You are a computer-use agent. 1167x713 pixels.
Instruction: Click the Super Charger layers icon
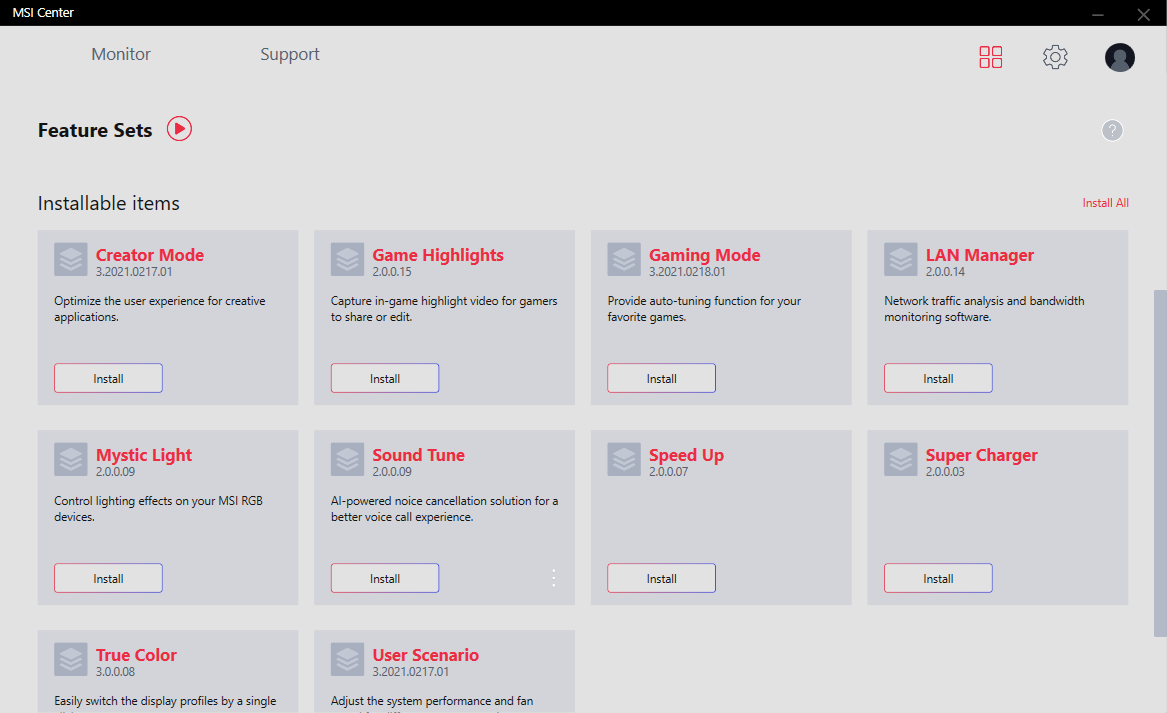[901, 460]
